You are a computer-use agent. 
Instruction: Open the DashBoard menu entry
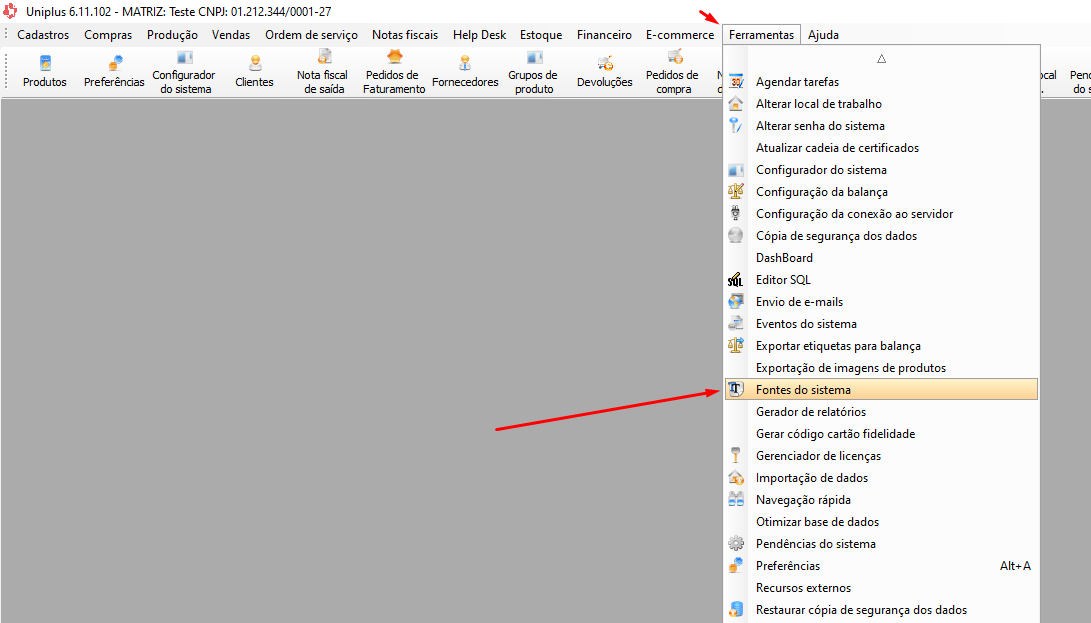click(882, 258)
